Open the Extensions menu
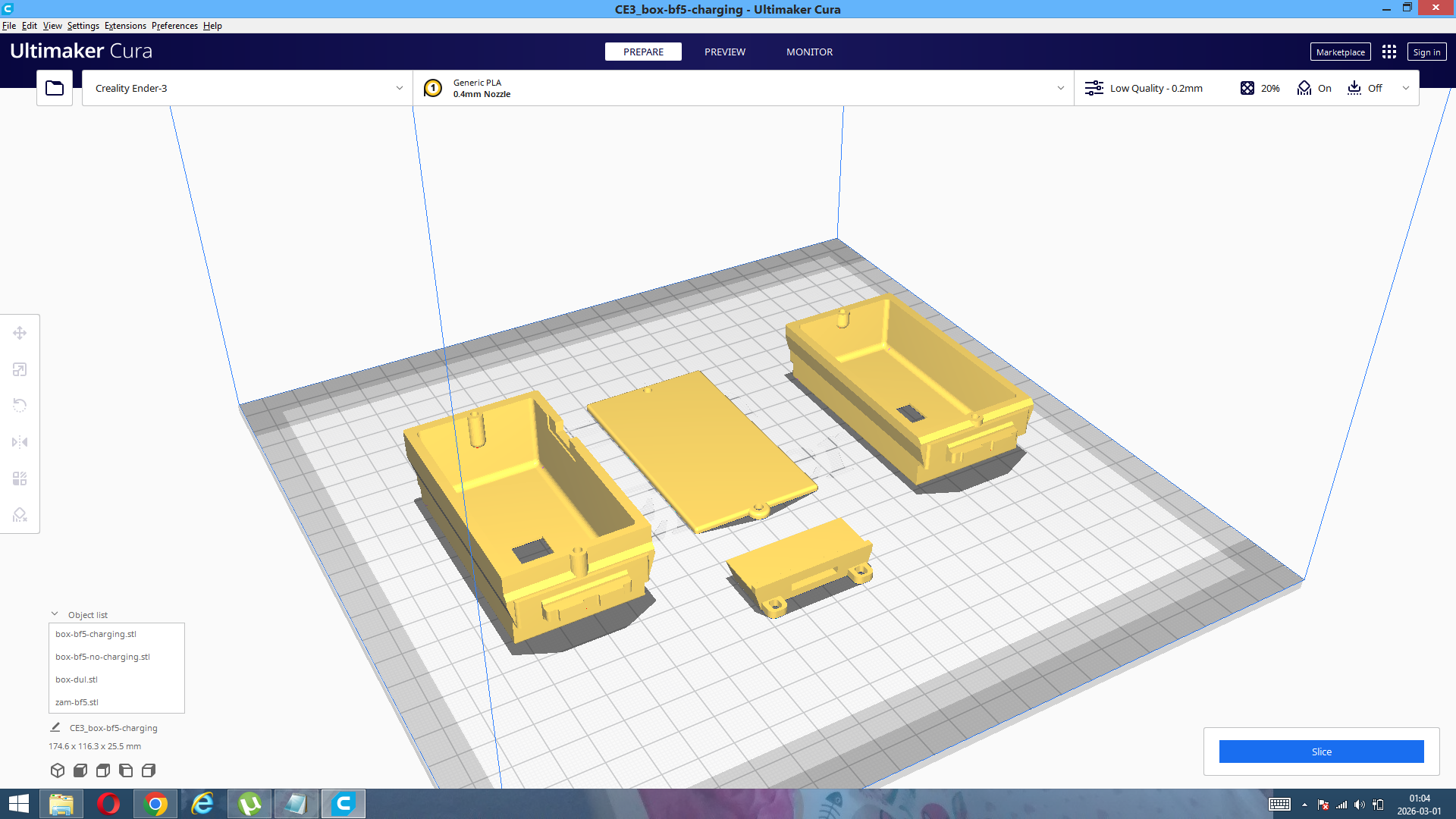Viewport: 1456px width, 819px height. (x=125, y=26)
